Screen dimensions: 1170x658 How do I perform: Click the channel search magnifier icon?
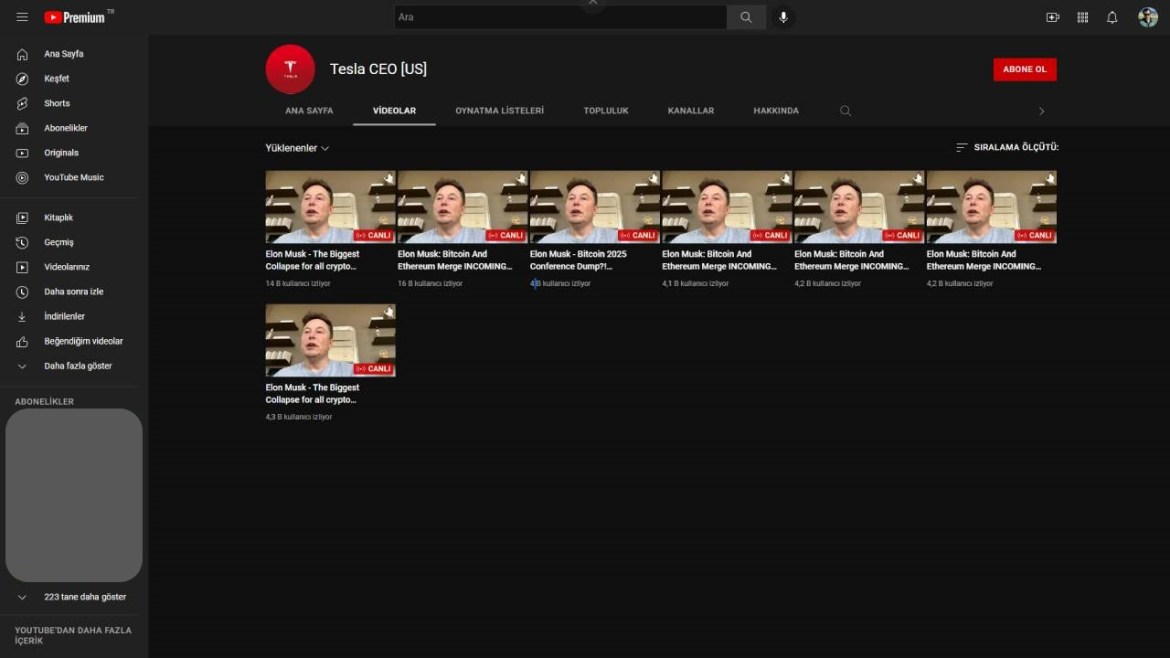pos(845,110)
